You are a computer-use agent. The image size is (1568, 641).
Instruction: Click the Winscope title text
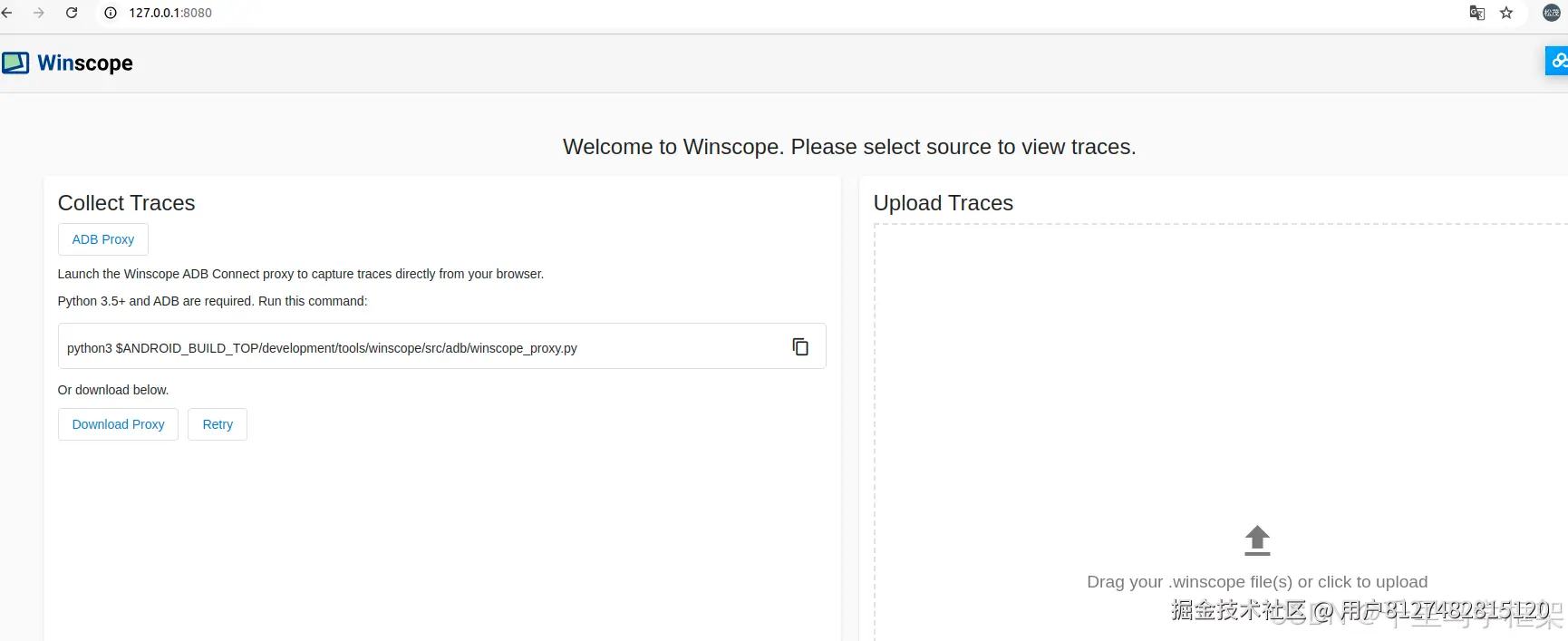pos(85,63)
